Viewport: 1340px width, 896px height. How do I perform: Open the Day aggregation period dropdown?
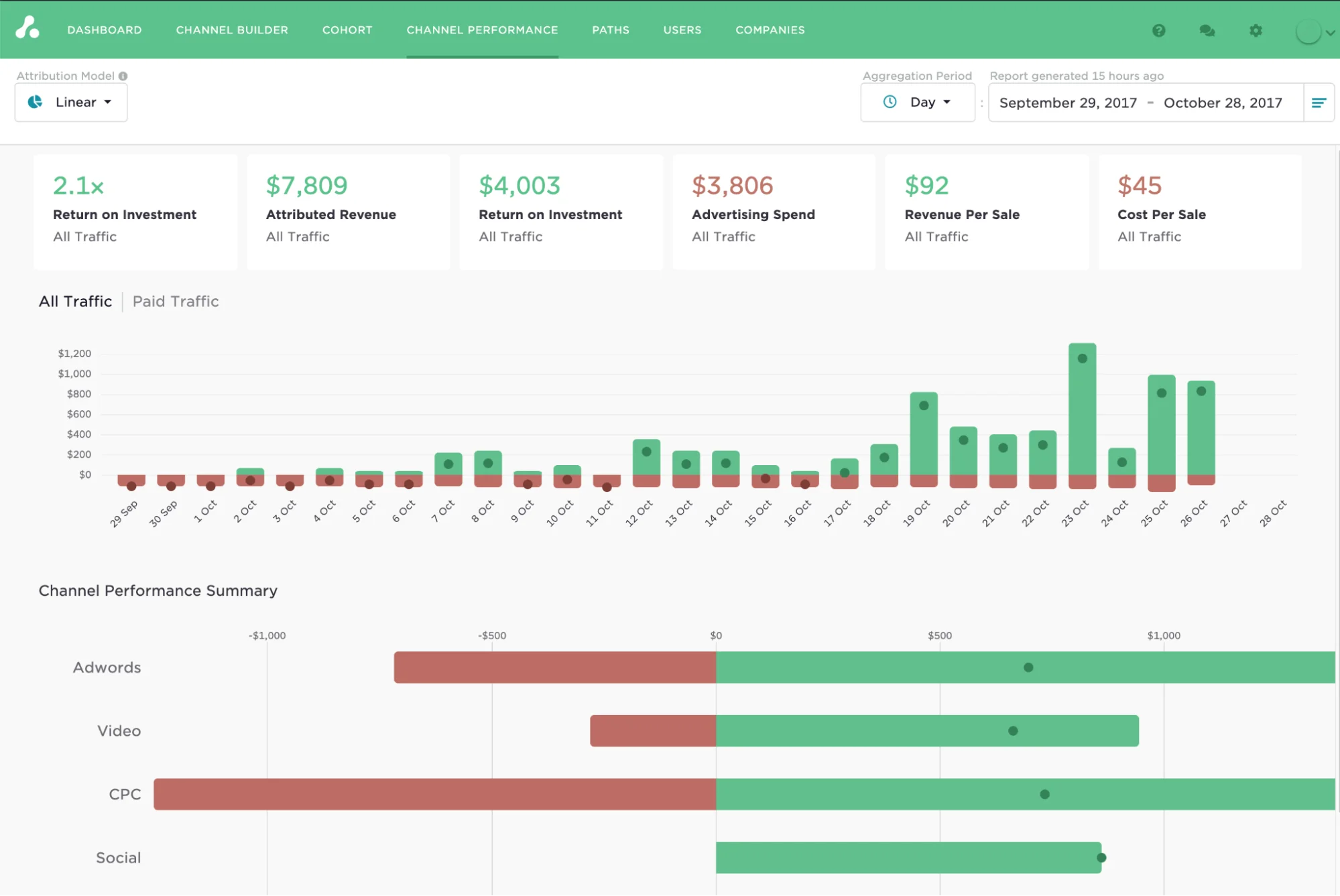click(x=929, y=102)
